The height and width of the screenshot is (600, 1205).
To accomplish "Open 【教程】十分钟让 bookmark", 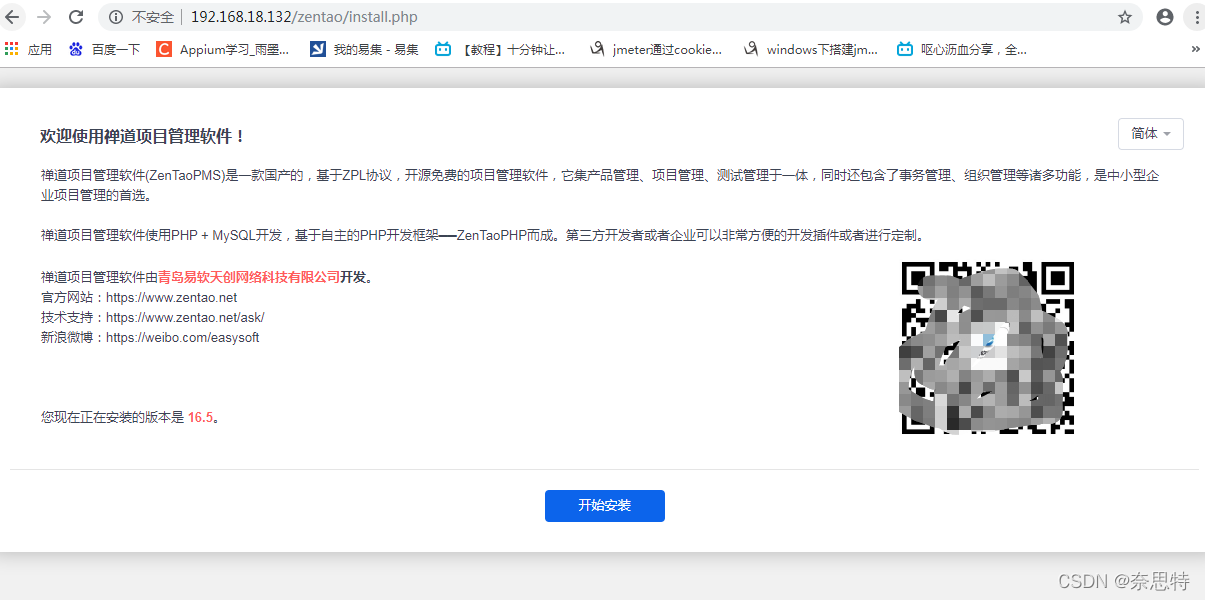I will (x=513, y=49).
